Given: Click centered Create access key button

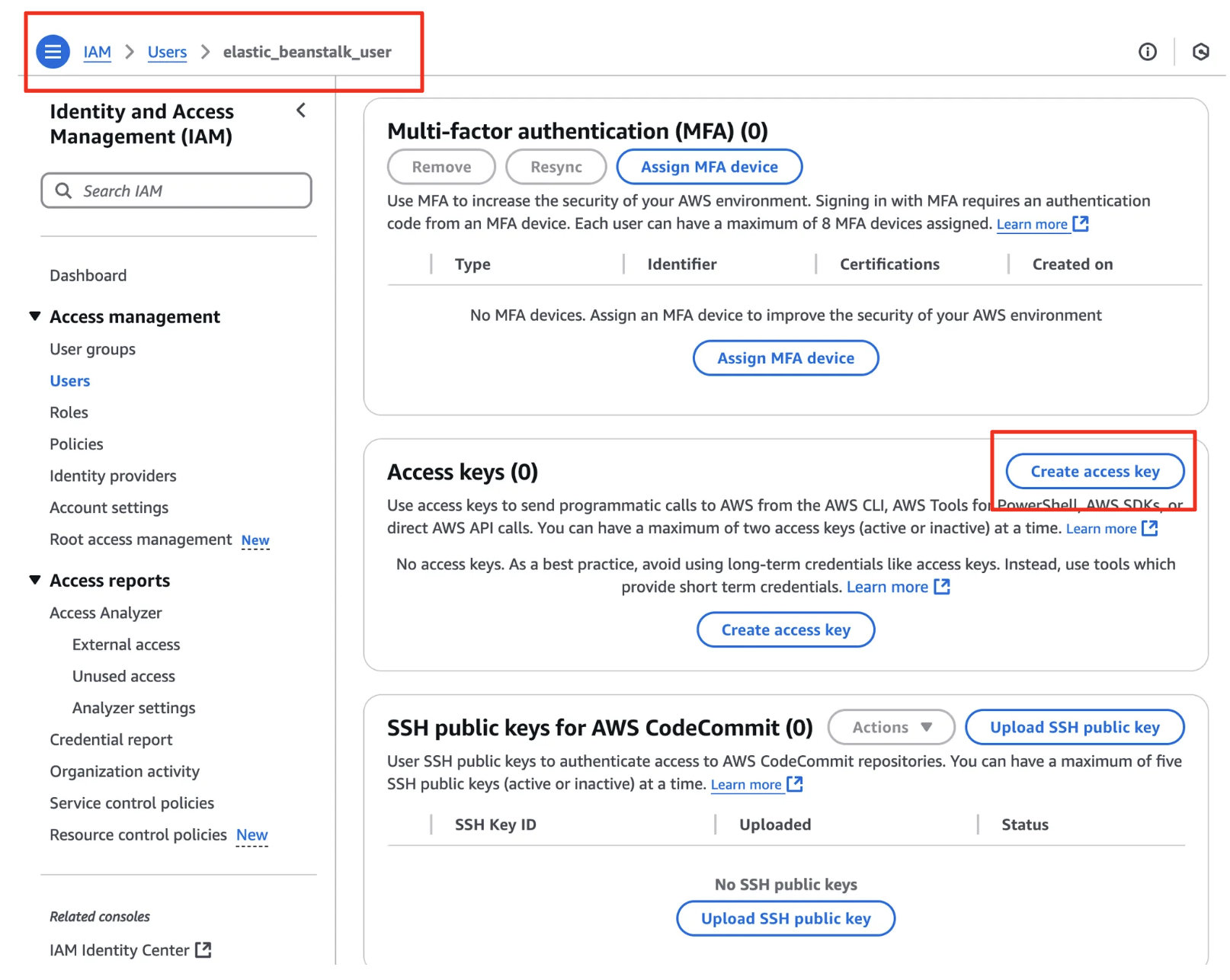Looking at the screenshot, I should [x=786, y=630].
